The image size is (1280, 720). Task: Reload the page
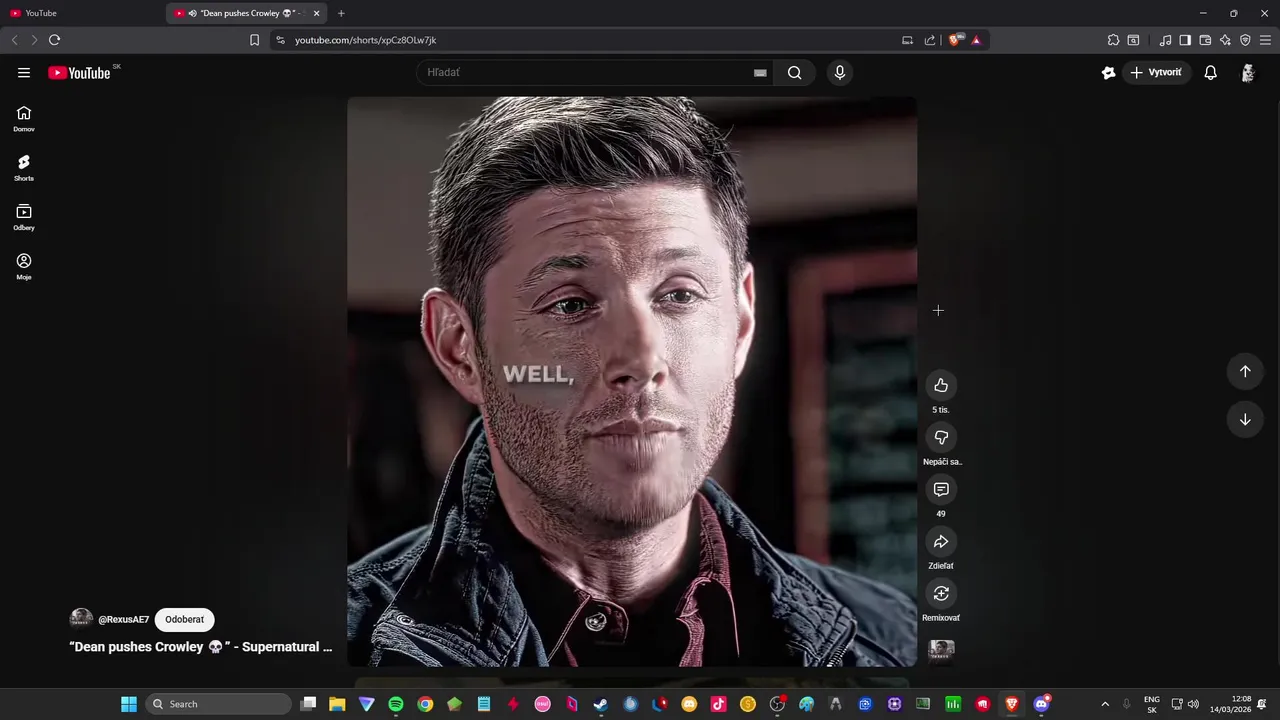tap(54, 40)
